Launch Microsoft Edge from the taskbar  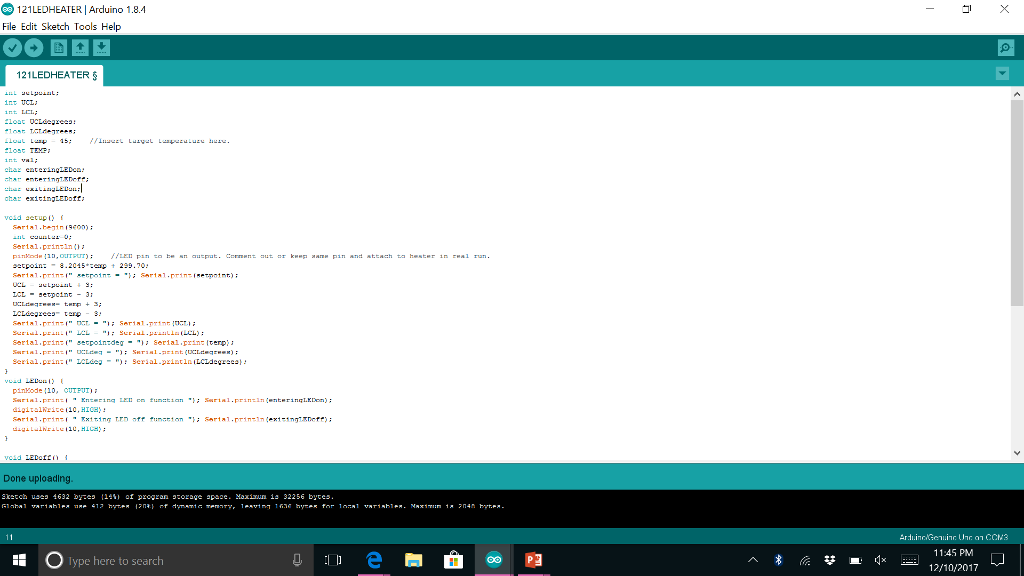click(374, 561)
